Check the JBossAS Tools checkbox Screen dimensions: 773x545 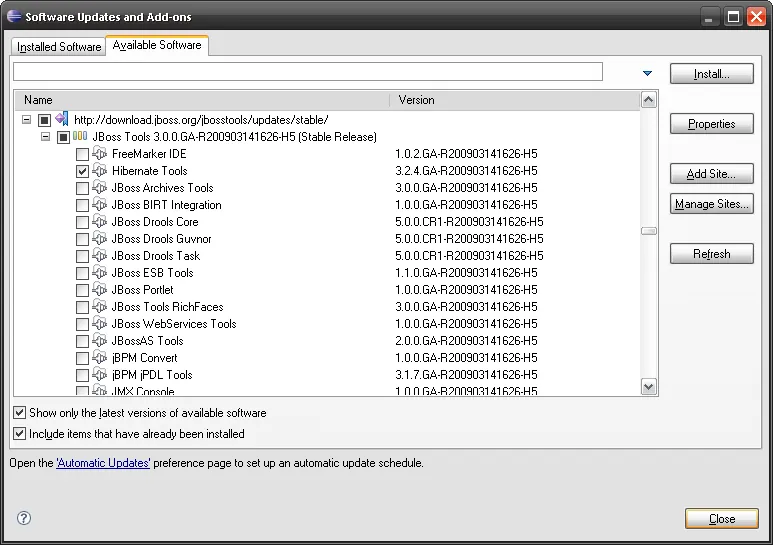click(82, 341)
